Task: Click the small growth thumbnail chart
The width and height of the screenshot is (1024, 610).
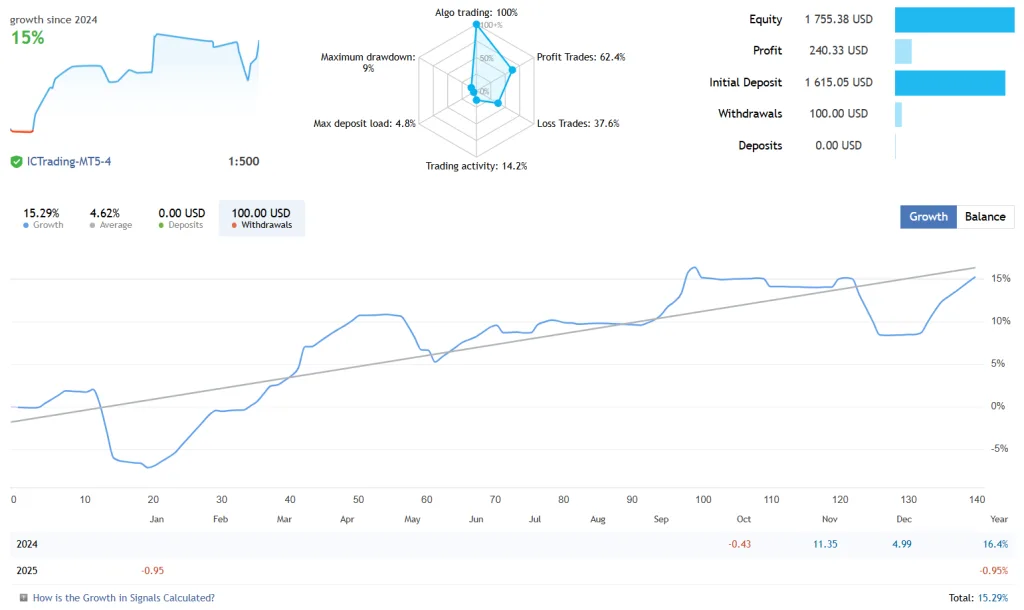Action: click(135, 82)
